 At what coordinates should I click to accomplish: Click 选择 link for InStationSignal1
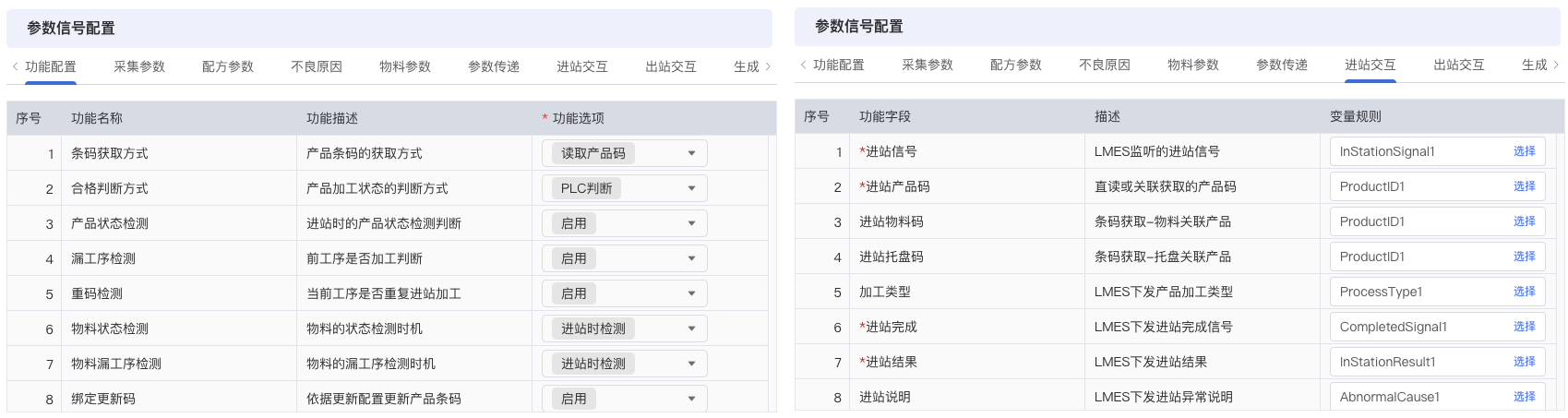(x=1525, y=151)
